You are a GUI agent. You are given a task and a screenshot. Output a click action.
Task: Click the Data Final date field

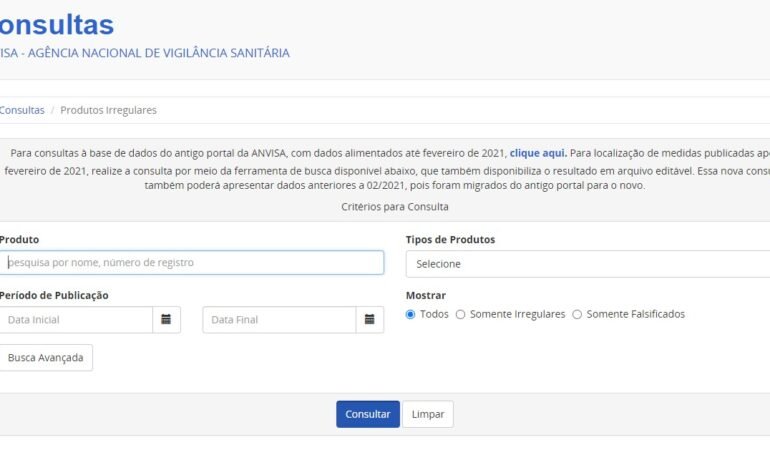(x=279, y=320)
